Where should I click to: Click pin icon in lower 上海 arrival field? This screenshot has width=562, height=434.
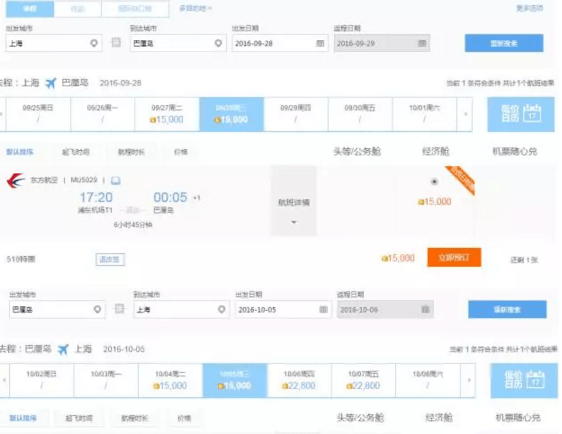pos(222,309)
